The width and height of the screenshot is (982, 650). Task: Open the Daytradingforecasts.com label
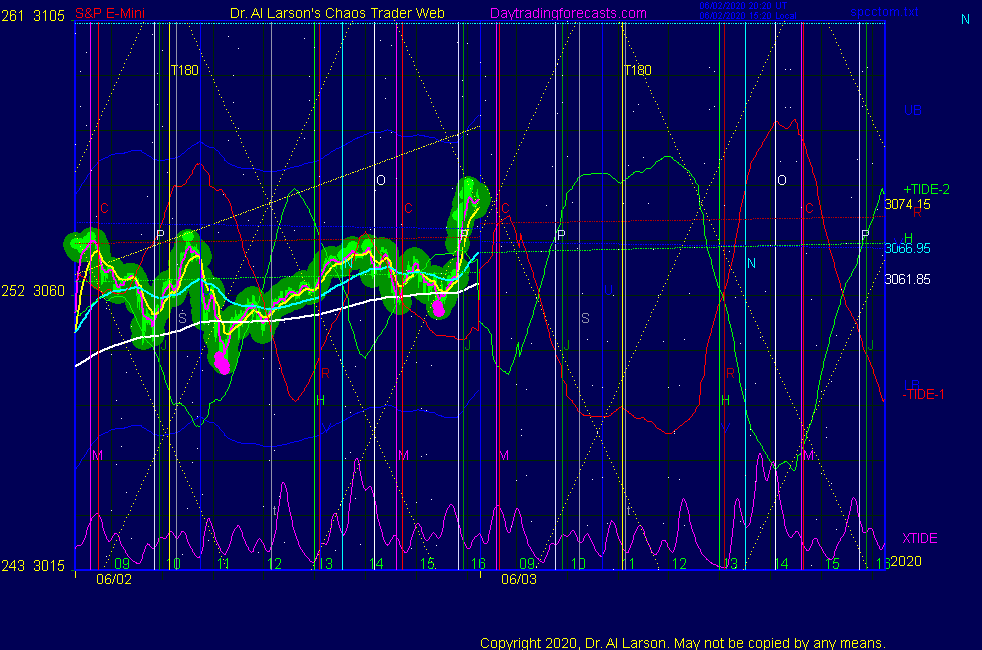568,13
